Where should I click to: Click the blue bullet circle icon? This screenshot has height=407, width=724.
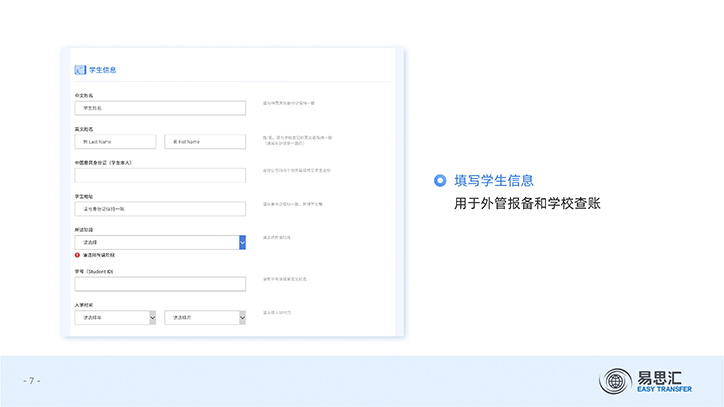click(x=440, y=181)
